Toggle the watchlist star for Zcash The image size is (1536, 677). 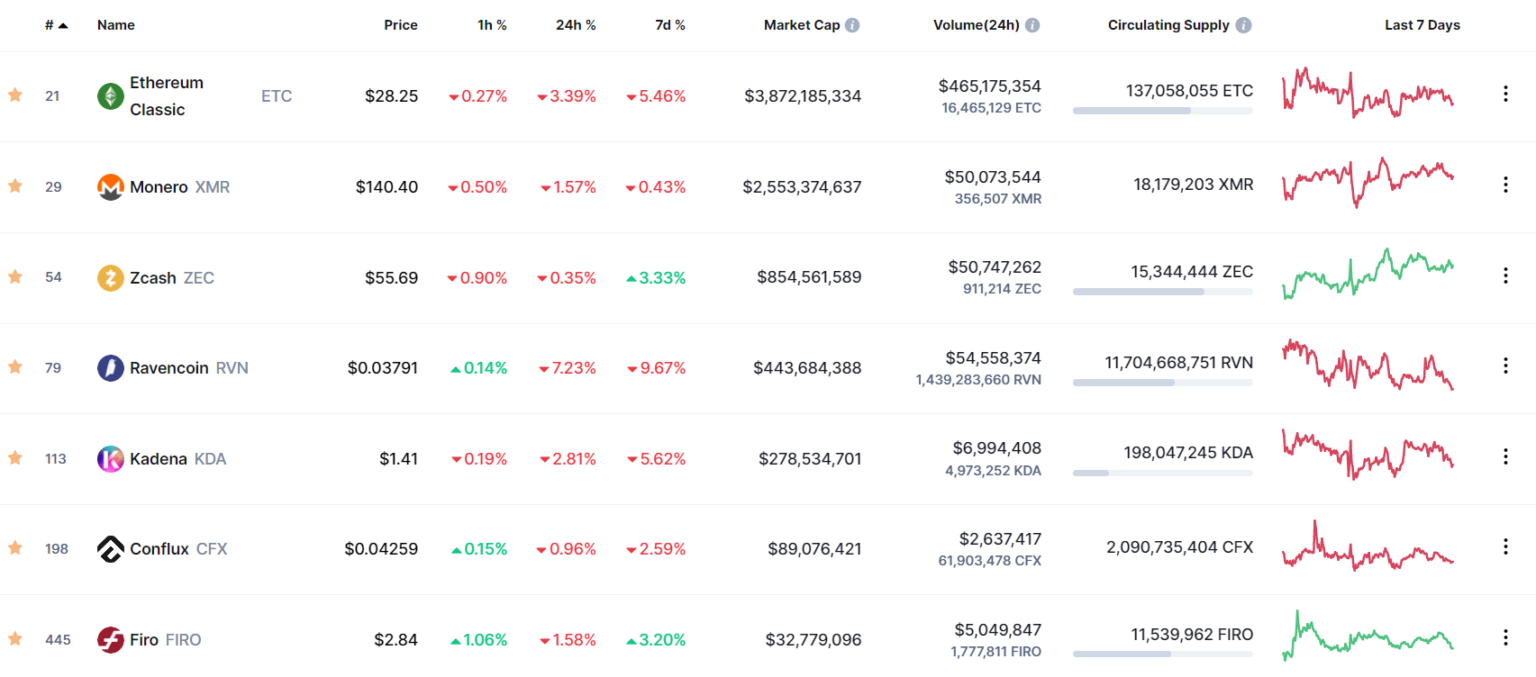15,277
